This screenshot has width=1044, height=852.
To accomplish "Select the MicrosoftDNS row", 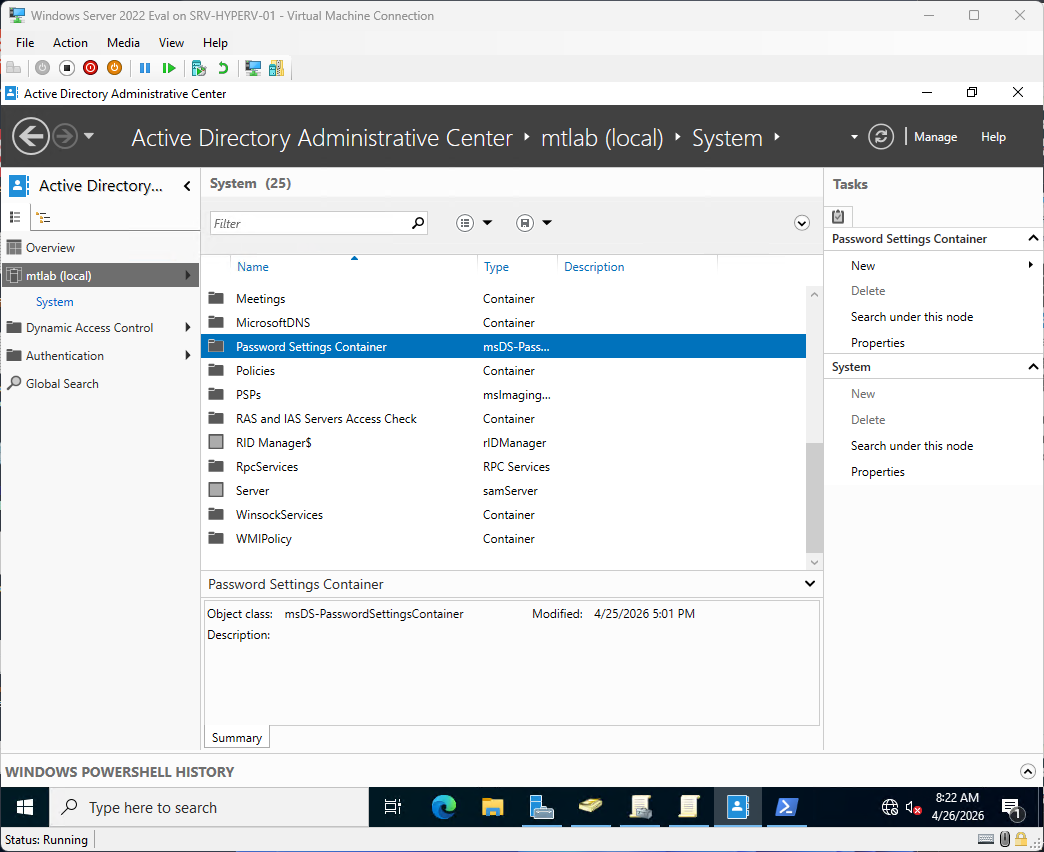I will pos(503,323).
